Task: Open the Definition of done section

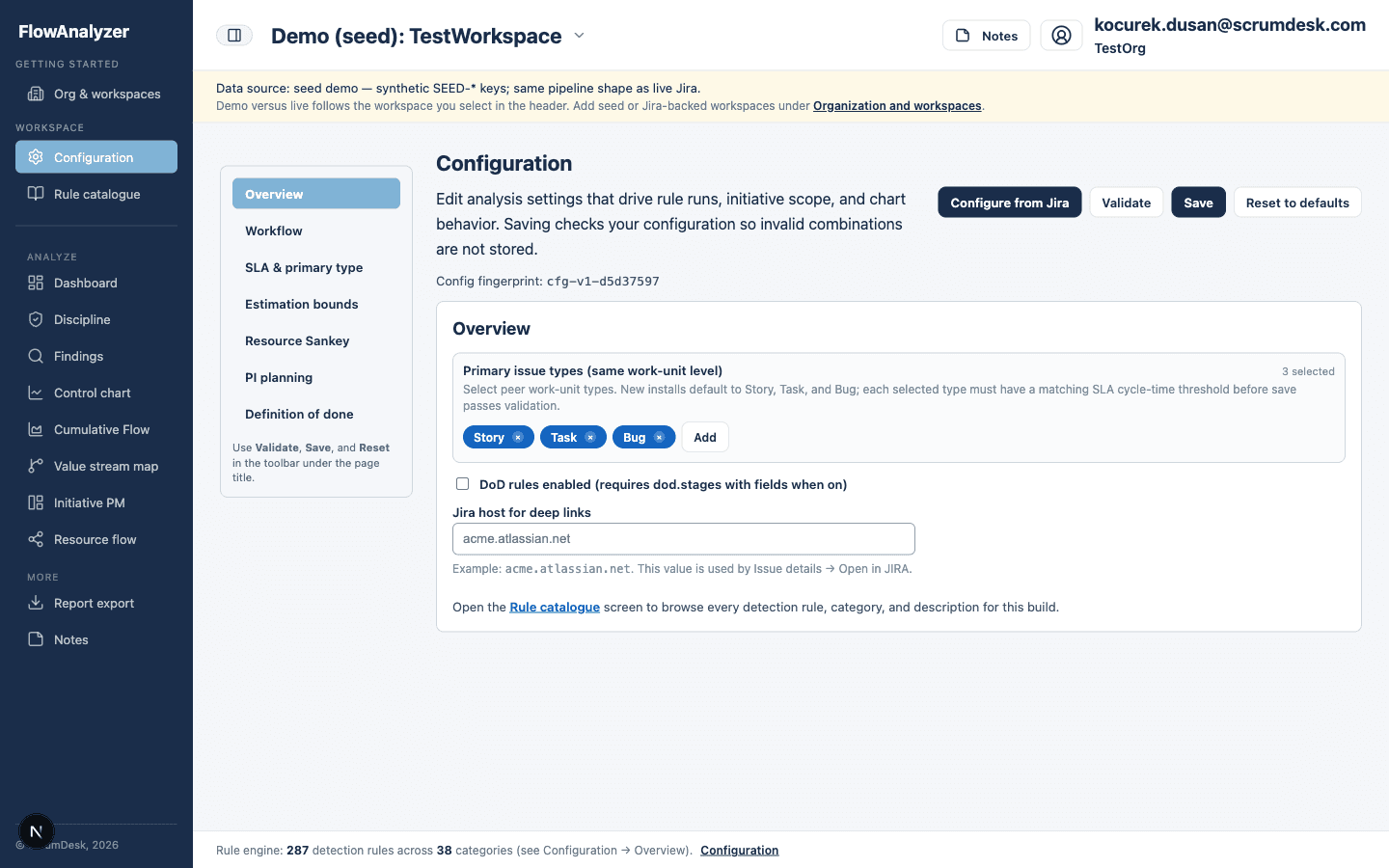Action: tap(316, 414)
